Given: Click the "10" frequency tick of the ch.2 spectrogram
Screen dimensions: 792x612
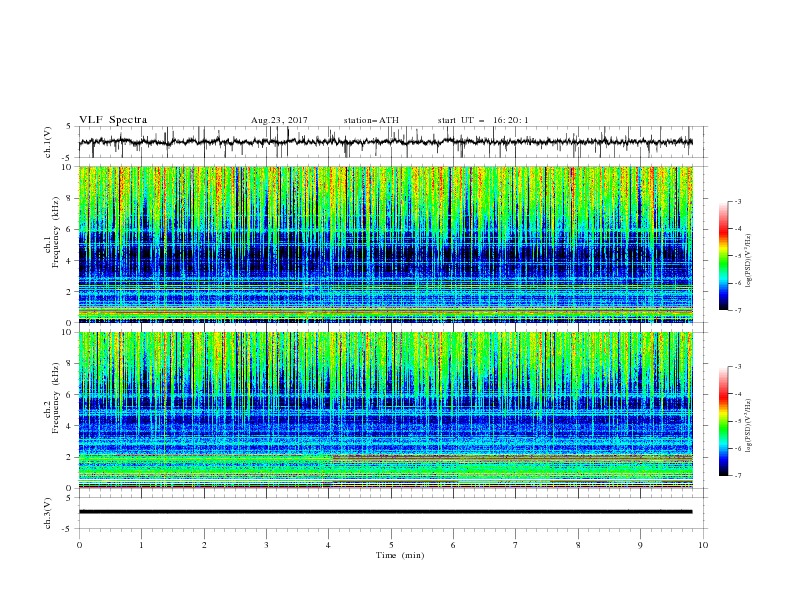Looking at the screenshot, I should [x=67, y=332].
